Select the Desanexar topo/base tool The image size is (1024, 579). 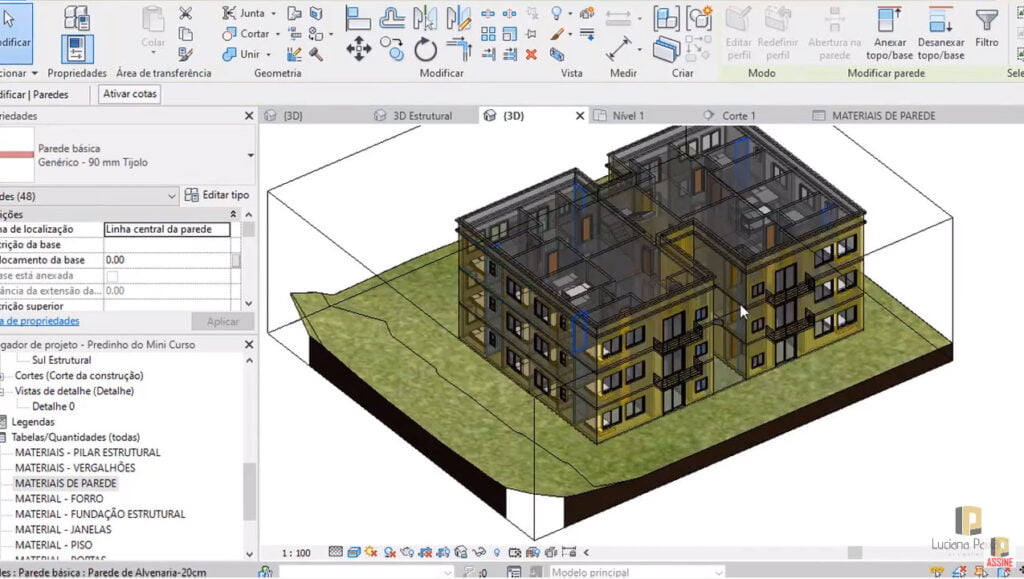941,33
